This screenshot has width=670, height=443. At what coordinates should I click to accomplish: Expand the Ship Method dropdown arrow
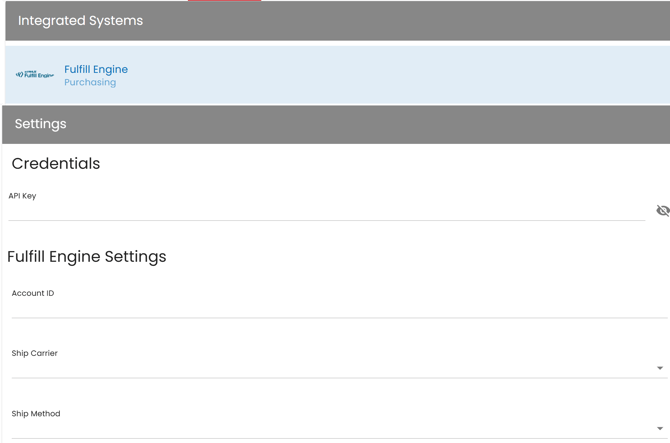(x=660, y=428)
